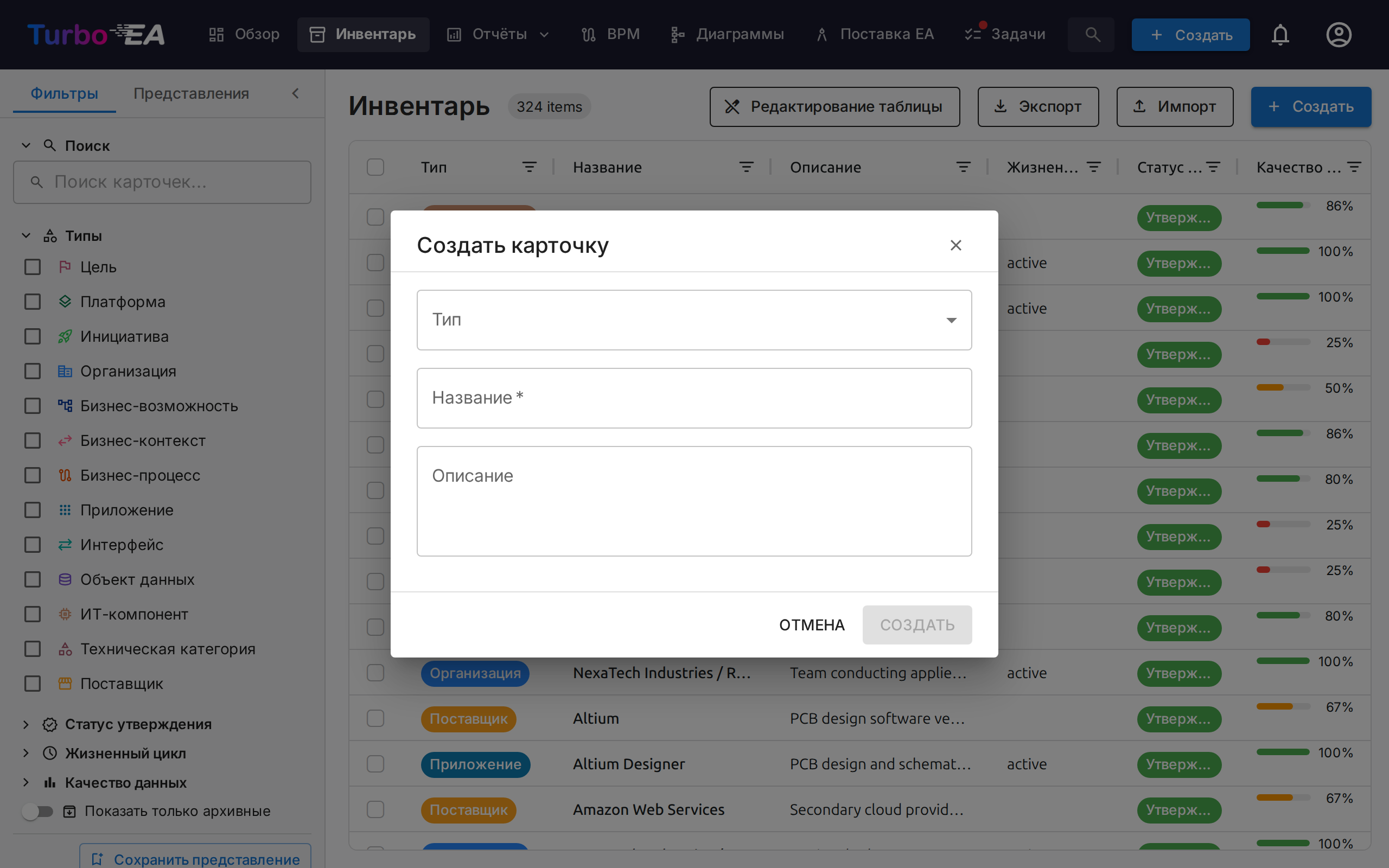
Task: Check the Поставщик type filter checkbox
Action: [33, 683]
